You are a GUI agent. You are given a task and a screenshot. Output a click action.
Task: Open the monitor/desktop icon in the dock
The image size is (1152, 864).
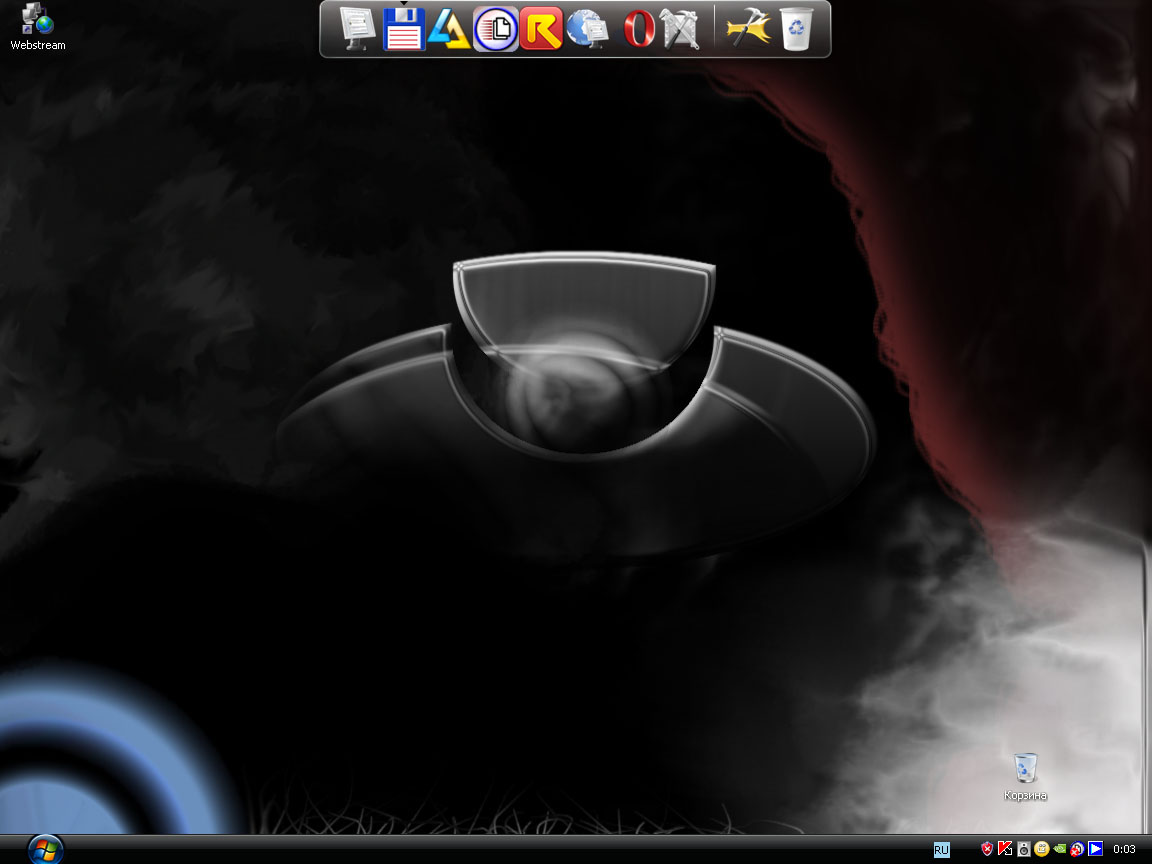click(357, 29)
